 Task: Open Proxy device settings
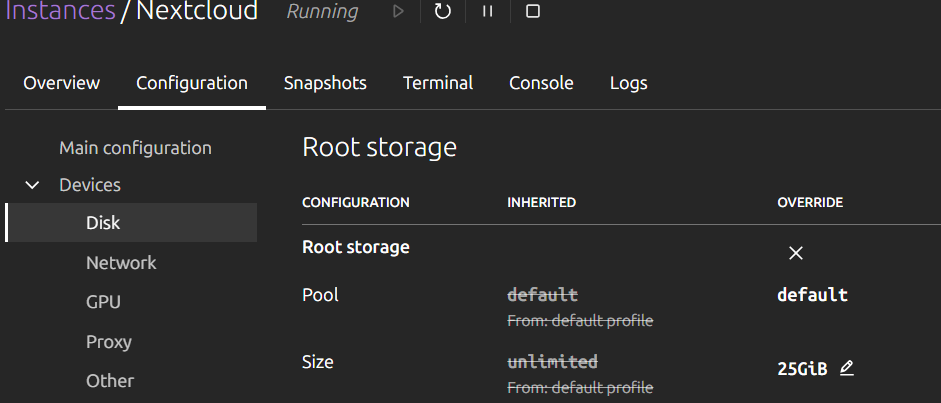click(109, 342)
